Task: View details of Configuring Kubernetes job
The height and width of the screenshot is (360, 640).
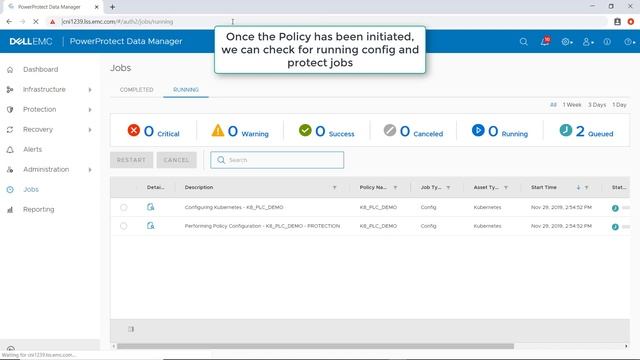Action: (x=151, y=207)
